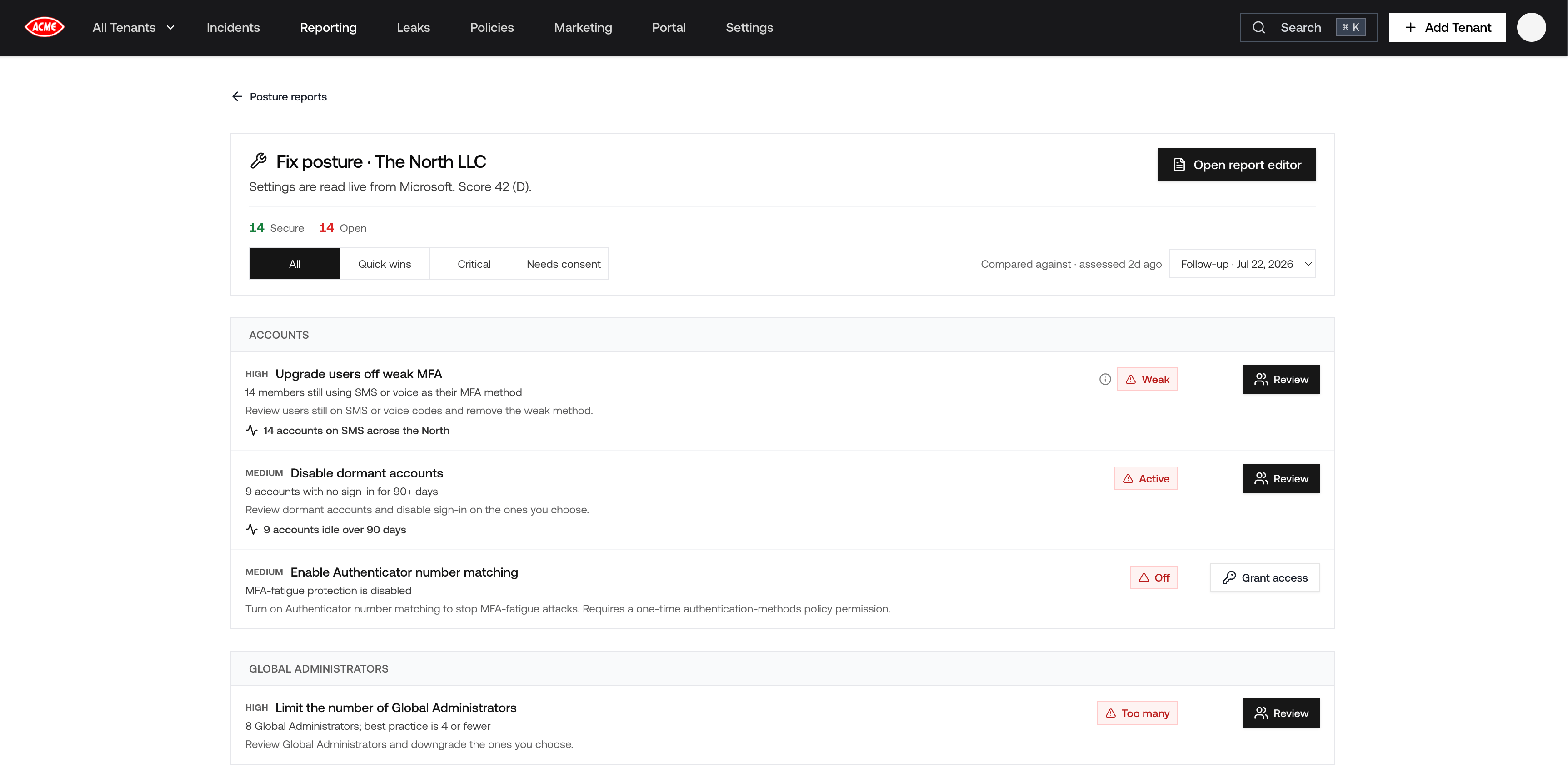Open Settings in top navigation
The width and height of the screenshot is (1568, 783).
click(x=749, y=27)
